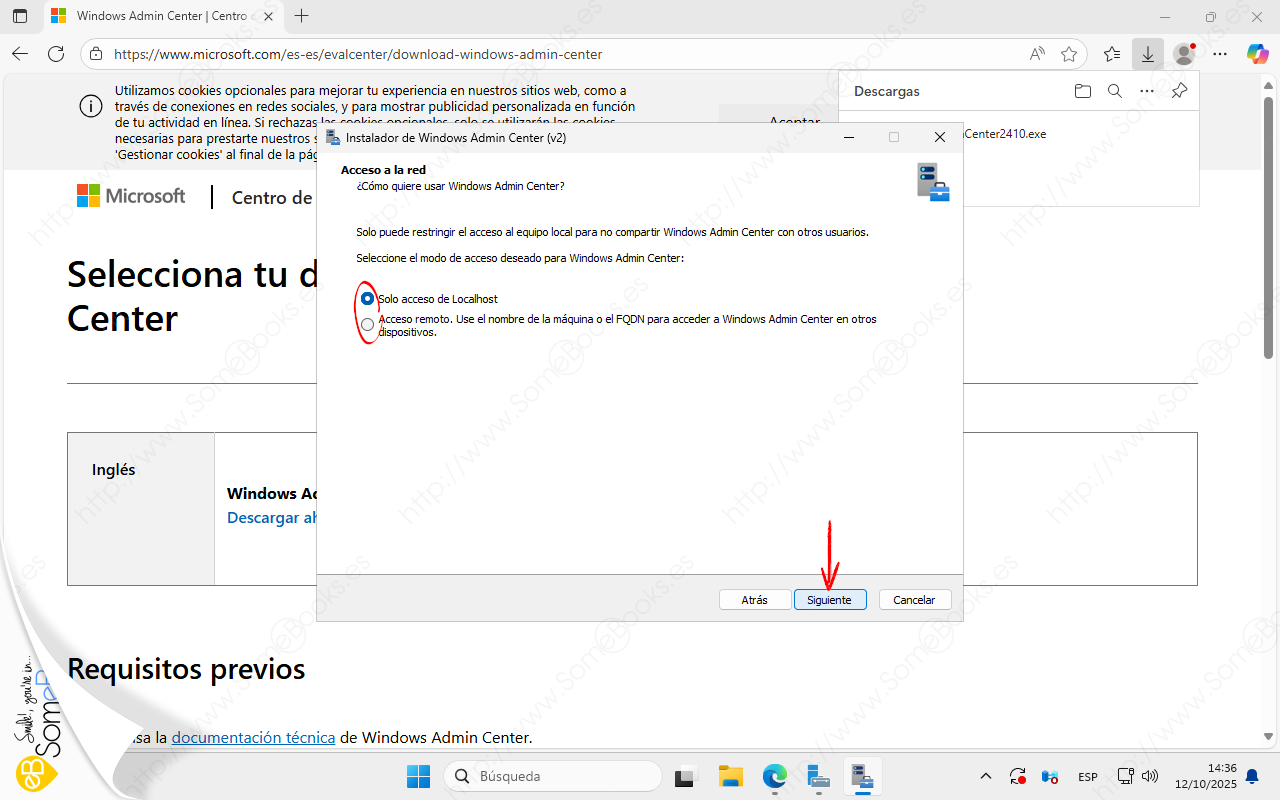Image resolution: width=1280 pixels, height=800 pixels.
Task: Open the Downloads toolbar icon
Action: pos(1147,54)
